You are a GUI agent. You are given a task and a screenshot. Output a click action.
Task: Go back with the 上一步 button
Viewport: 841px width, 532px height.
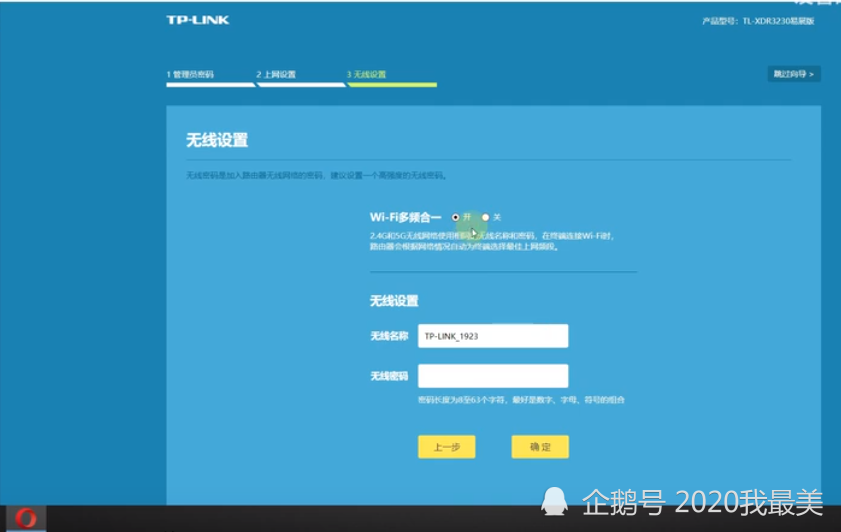click(447, 447)
